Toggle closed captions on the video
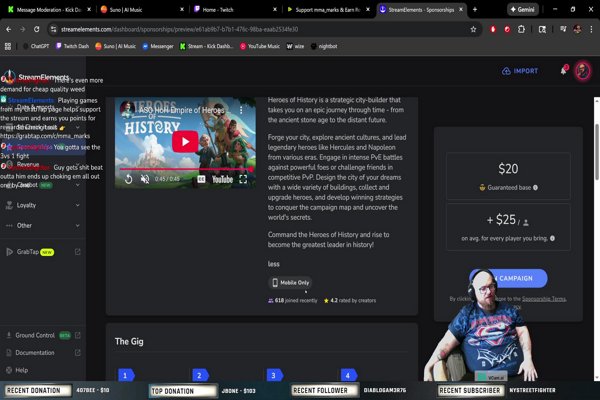This screenshot has height=400, width=600. point(201,179)
